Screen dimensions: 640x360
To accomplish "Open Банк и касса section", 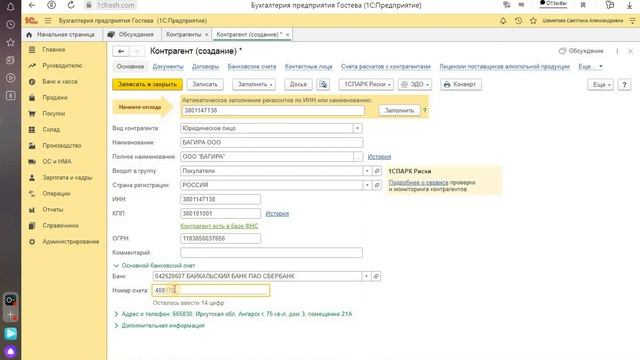I will pos(60,82).
